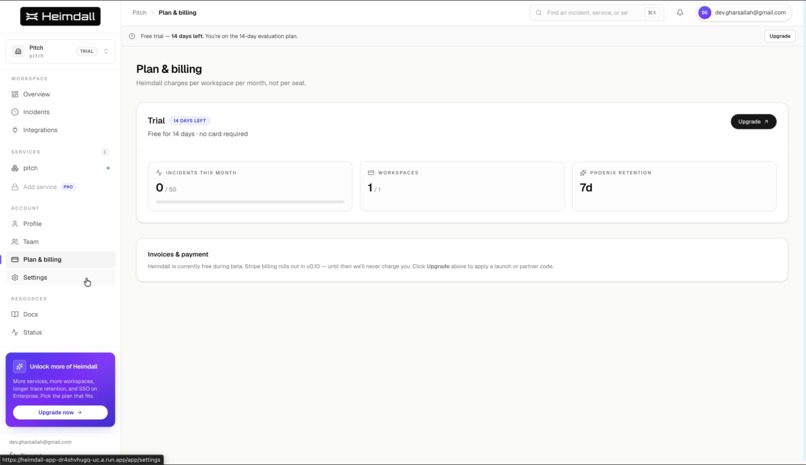Click the black Upgrade button in Trial card

[x=753, y=122]
